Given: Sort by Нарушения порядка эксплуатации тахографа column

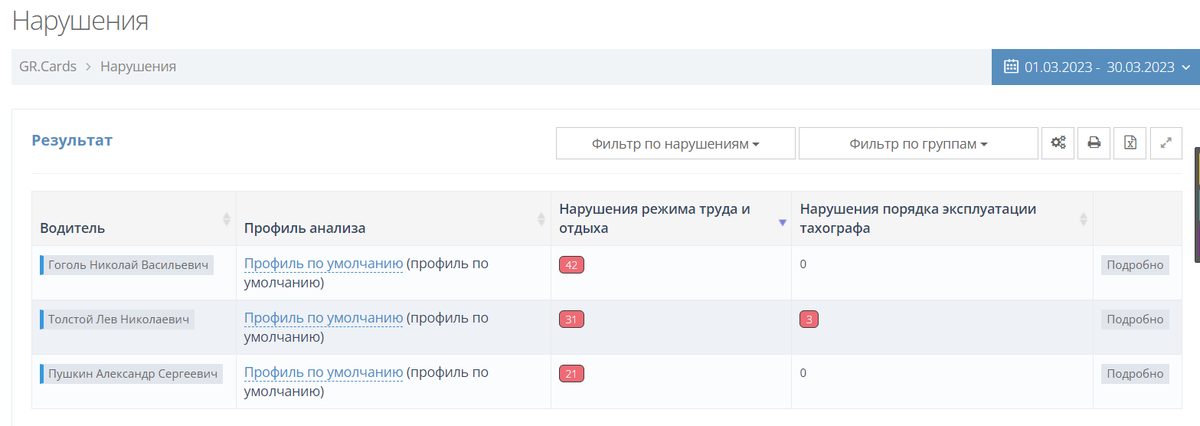Looking at the screenshot, I should [x=942, y=219].
